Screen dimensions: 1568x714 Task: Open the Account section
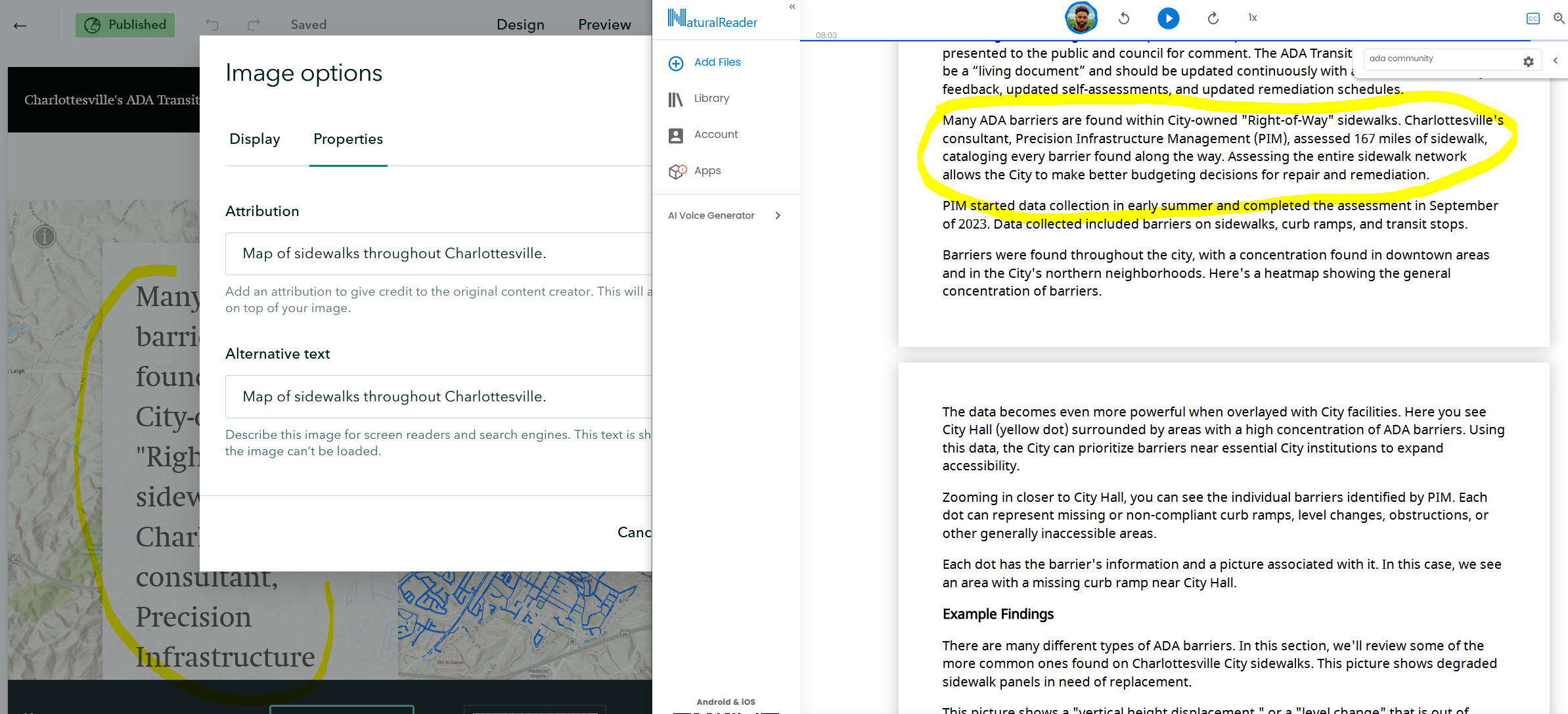click(715, 135)
